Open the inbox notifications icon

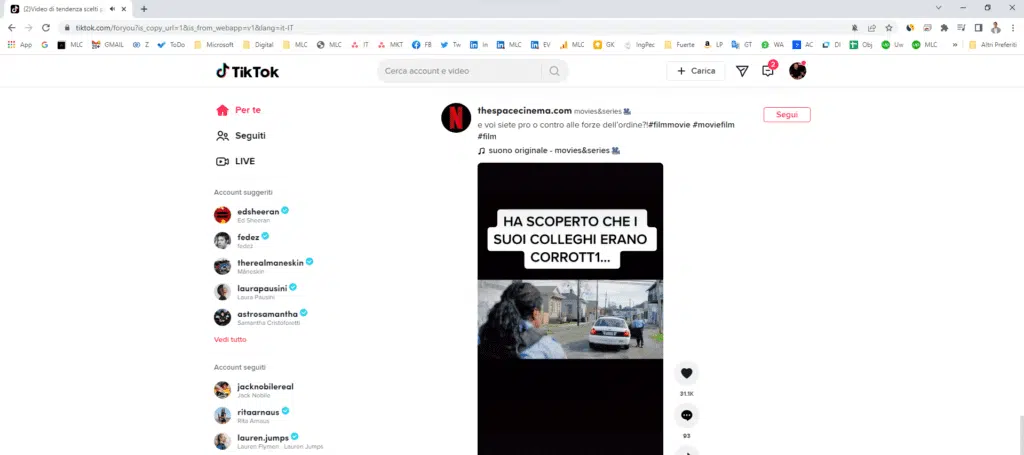[767, 71]
